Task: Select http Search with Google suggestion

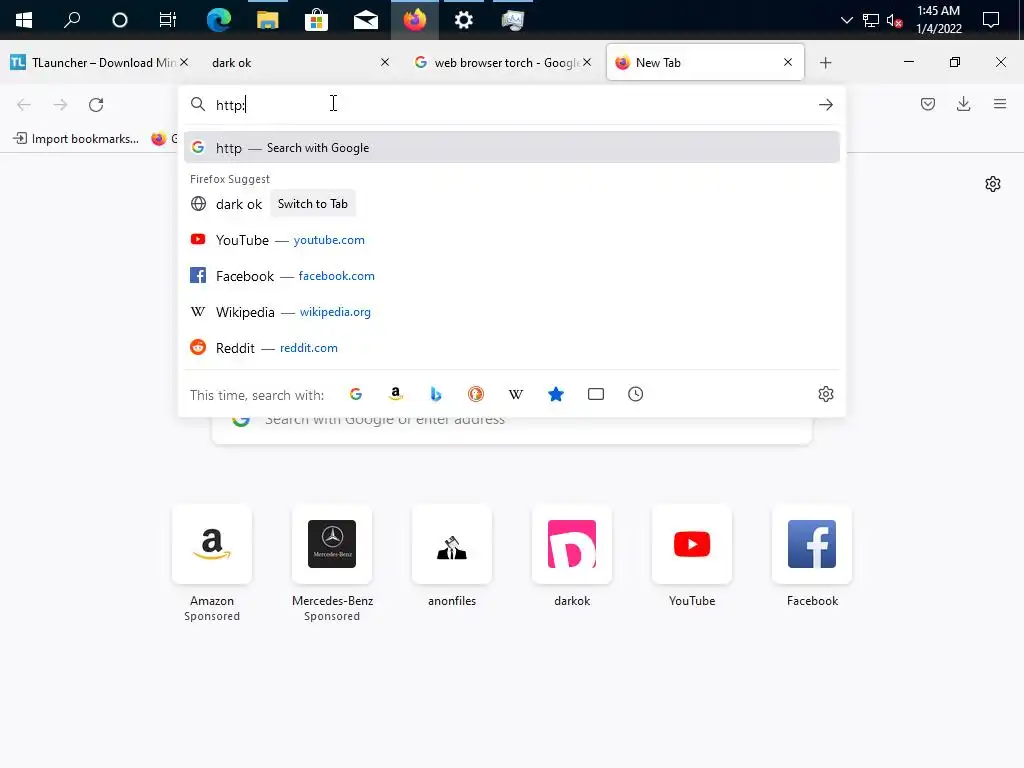Action: [x=511, y=148]
